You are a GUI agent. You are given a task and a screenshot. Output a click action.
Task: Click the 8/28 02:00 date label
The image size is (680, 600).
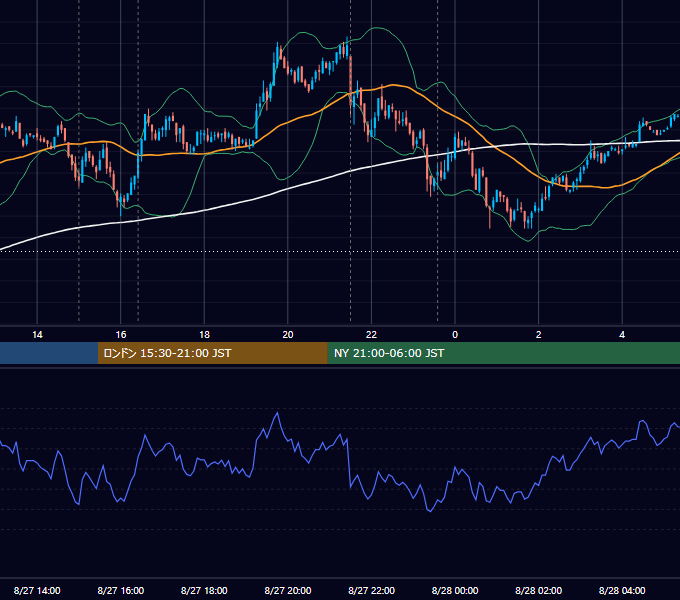(x=539, y=590)
